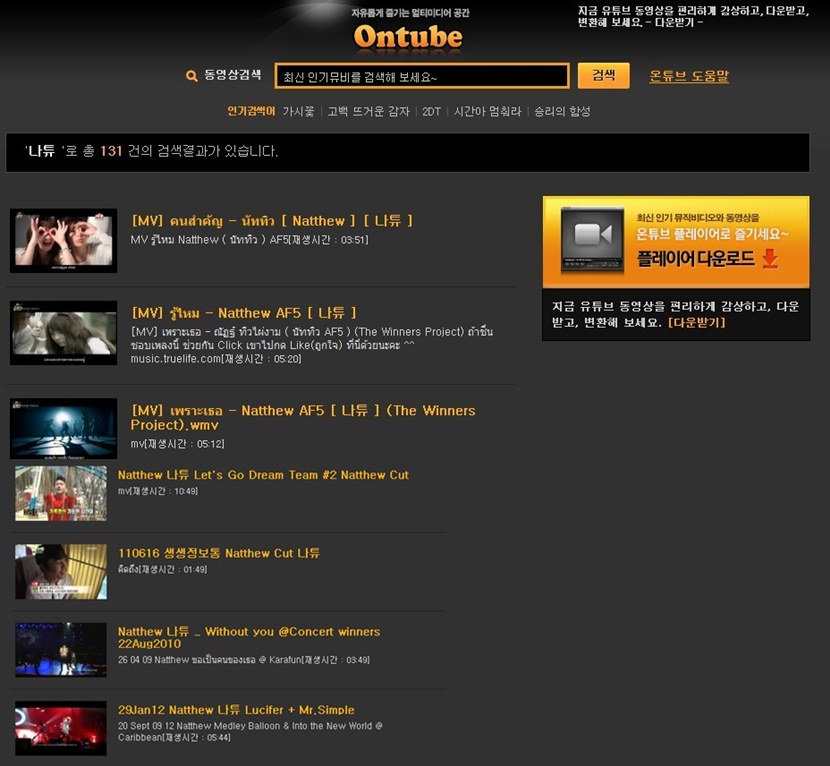Viewport: 830px width, 766px height.
Task: Click banner text 온튜브 플레이어로 즐기세요~
Action: (712, 234)
